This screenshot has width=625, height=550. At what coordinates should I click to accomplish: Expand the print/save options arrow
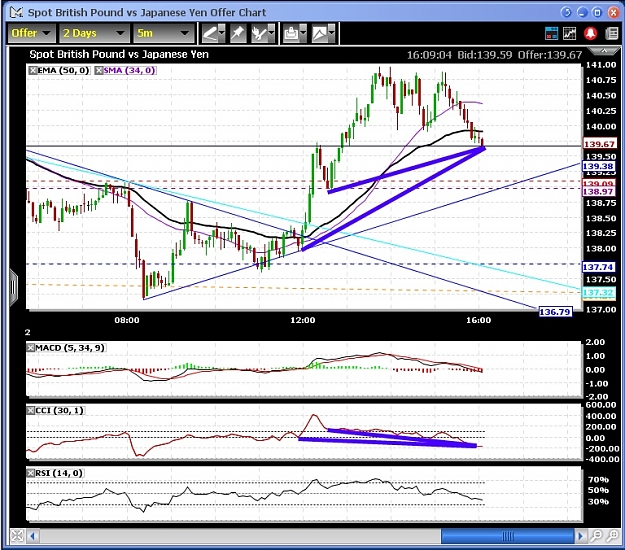[x=303, y=33]
